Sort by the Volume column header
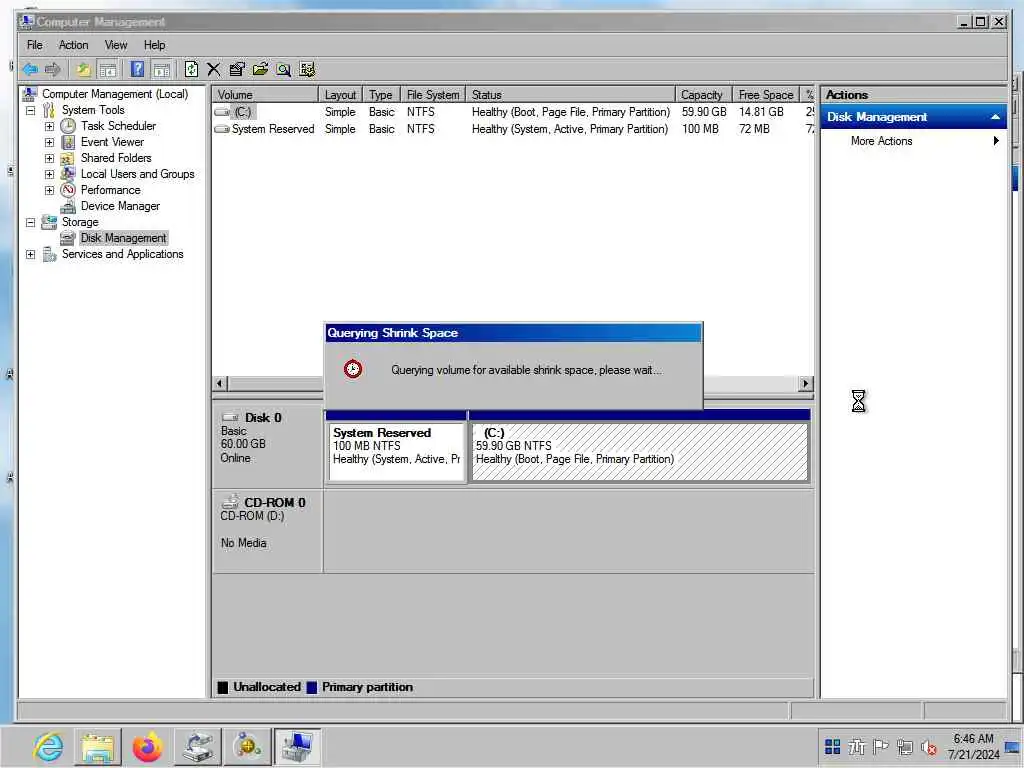This screenshot has width=1024, height=768. point(265,95)
